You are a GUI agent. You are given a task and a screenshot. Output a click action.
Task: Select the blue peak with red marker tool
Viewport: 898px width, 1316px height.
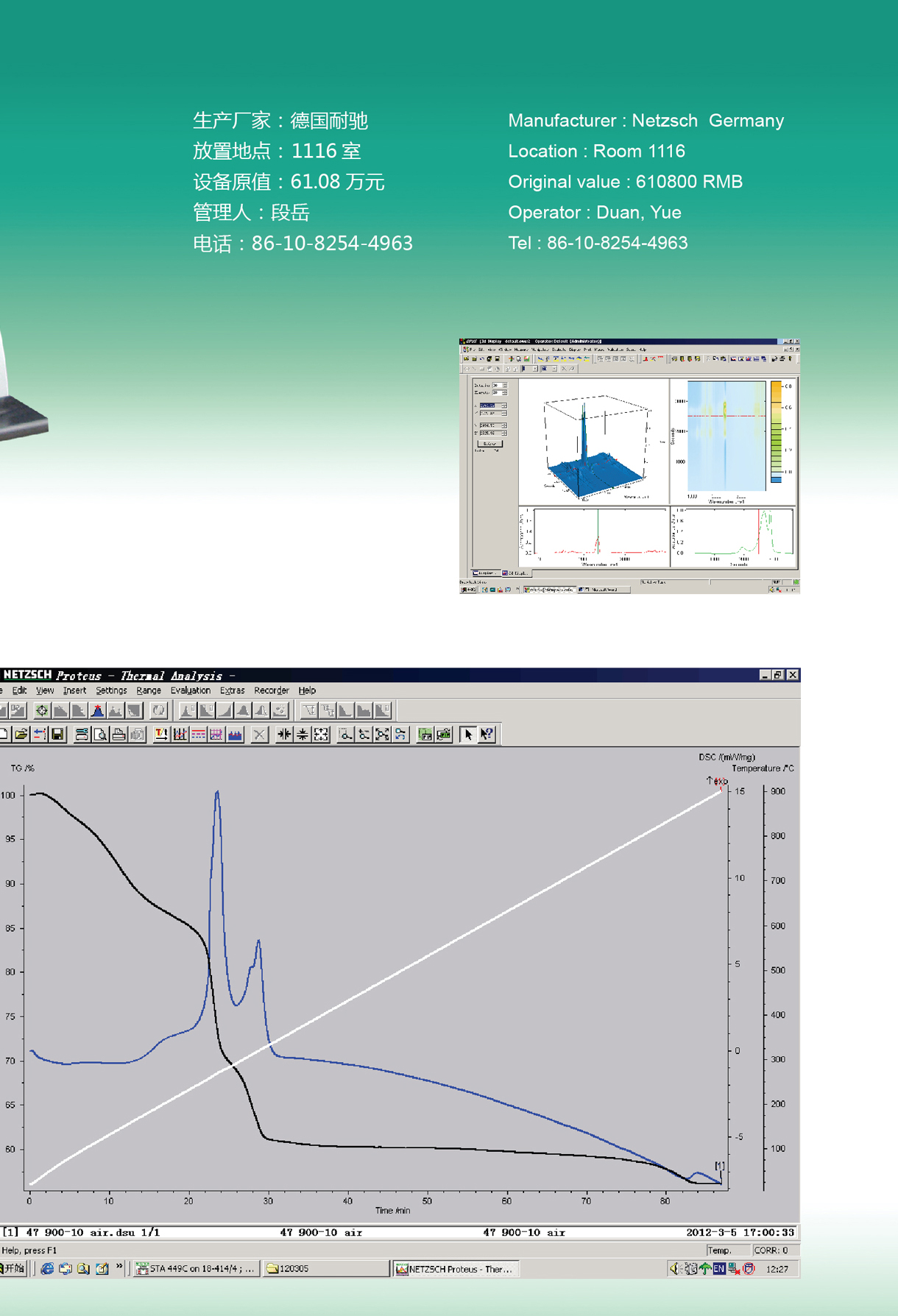pyautogui.click(x=97, y=710)
